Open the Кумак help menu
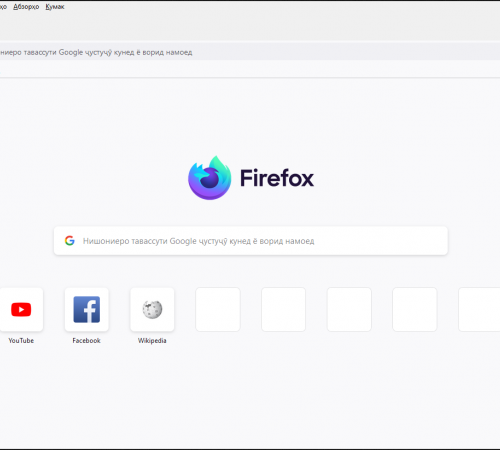This screenshot has width=500, height=450. [55, 7]
